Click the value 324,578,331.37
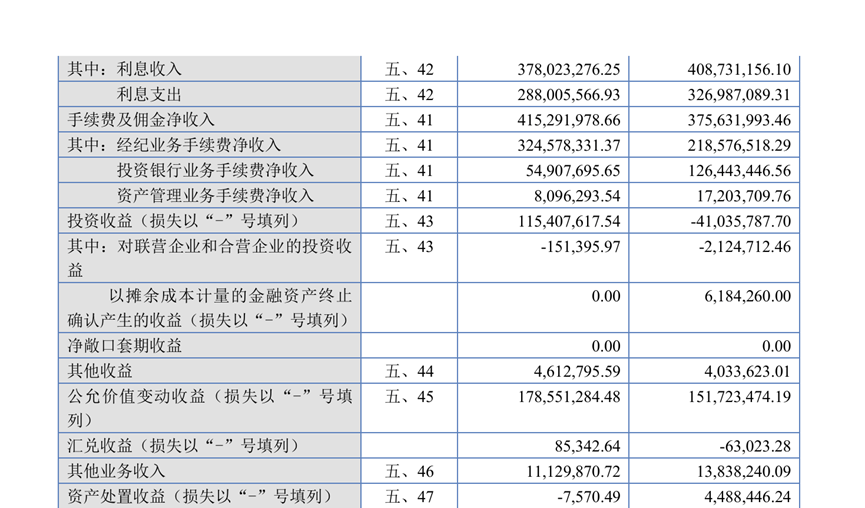 coord(568,146)
